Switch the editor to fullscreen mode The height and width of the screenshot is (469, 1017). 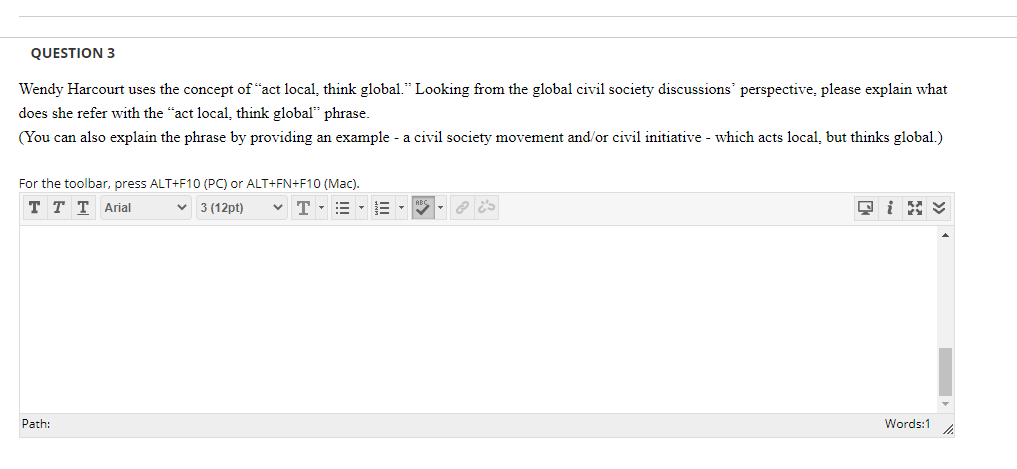[x=915, y=208]
